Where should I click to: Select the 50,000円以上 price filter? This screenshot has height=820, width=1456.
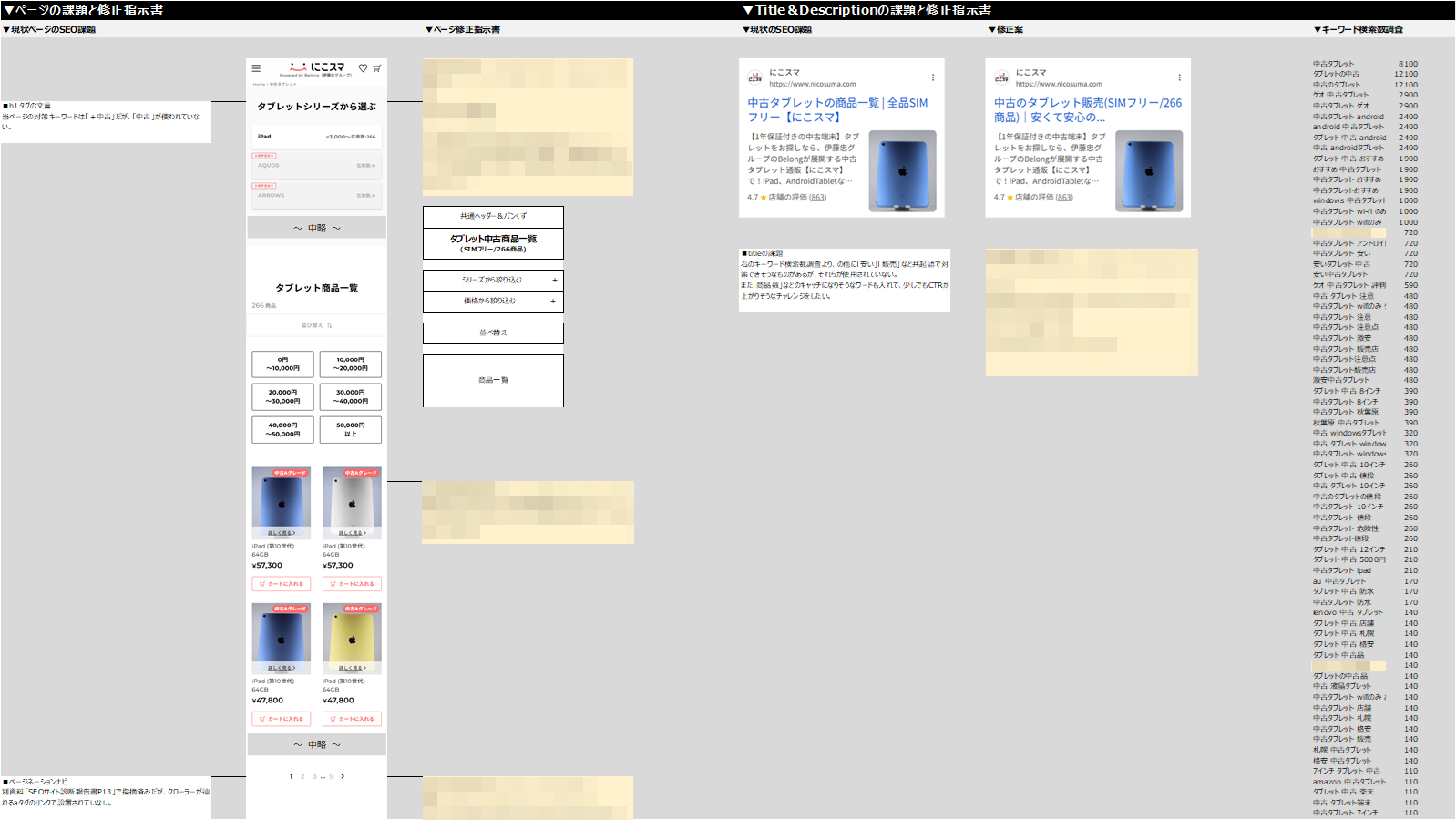351,430
